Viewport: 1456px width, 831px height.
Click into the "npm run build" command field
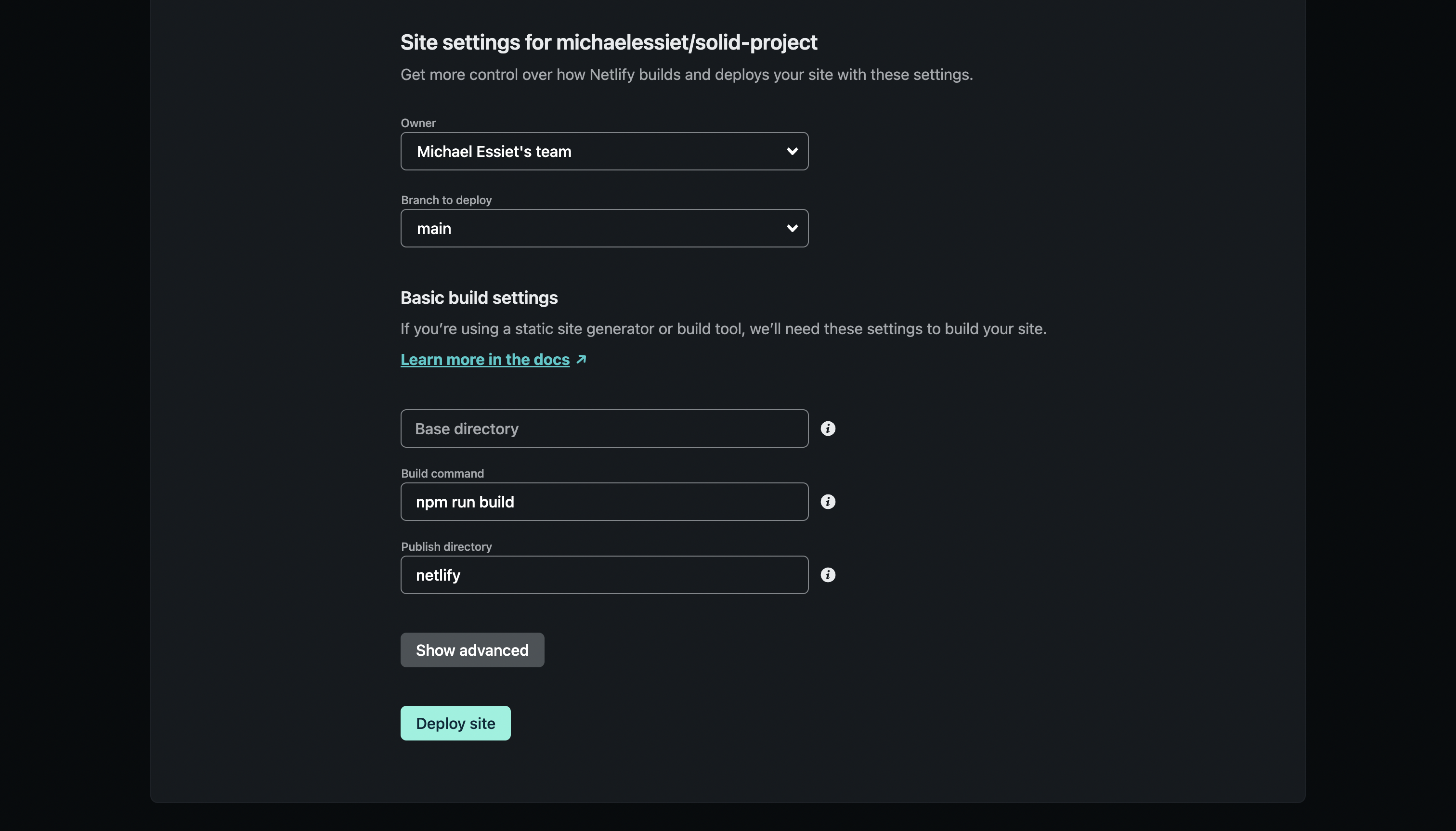604,502
